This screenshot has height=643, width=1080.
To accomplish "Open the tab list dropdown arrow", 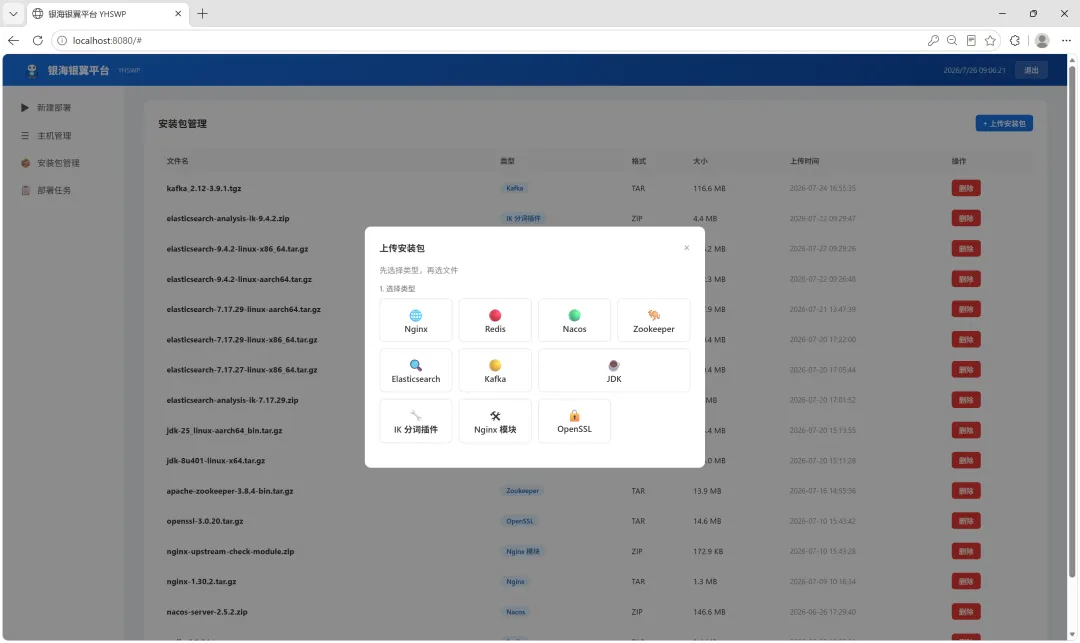I will [13, 14].
